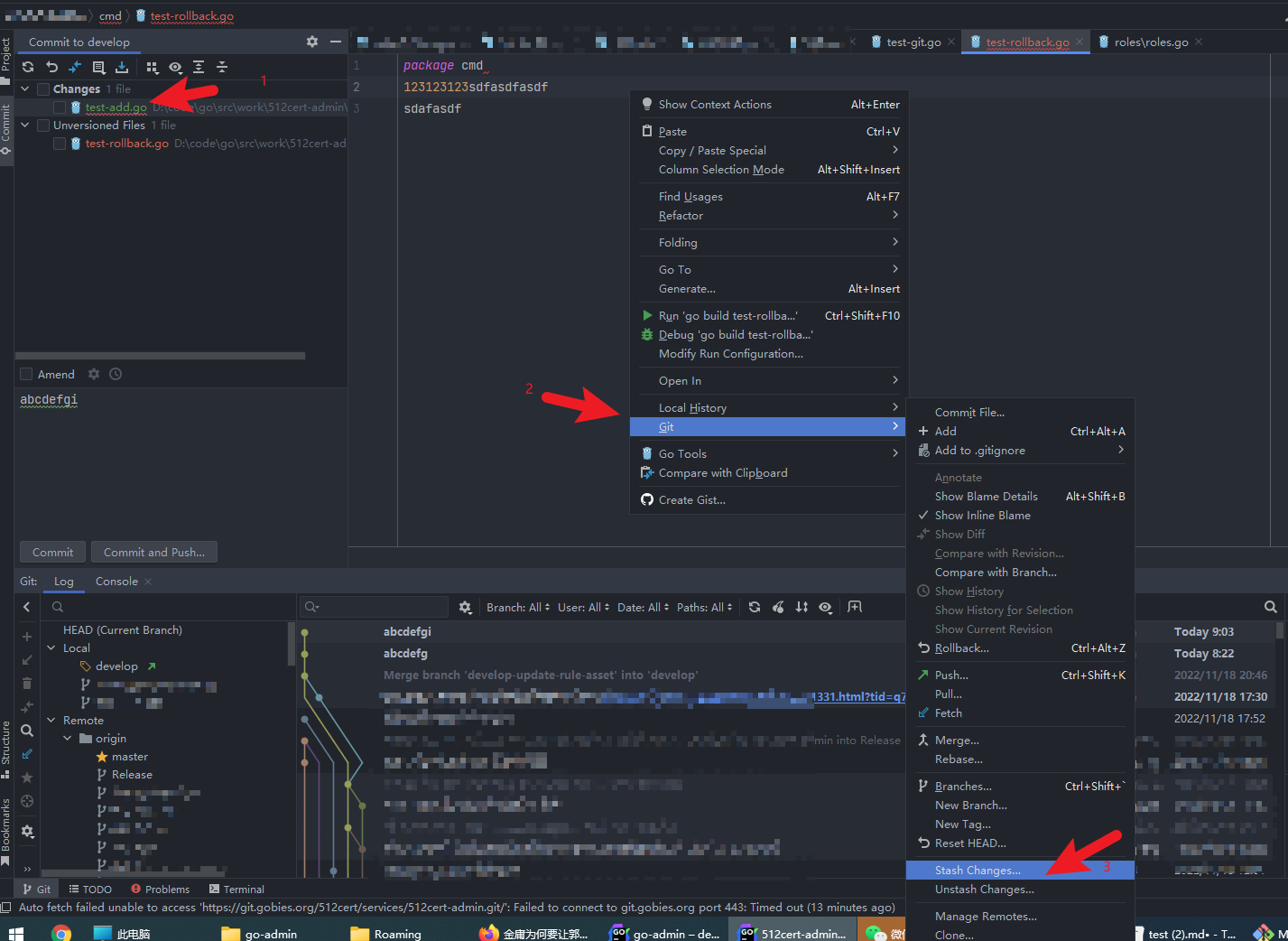Viewport: 1288px width, 941px height.
Task: Click the Rollback arrow icon in commit toolbar
Action: 51,67
